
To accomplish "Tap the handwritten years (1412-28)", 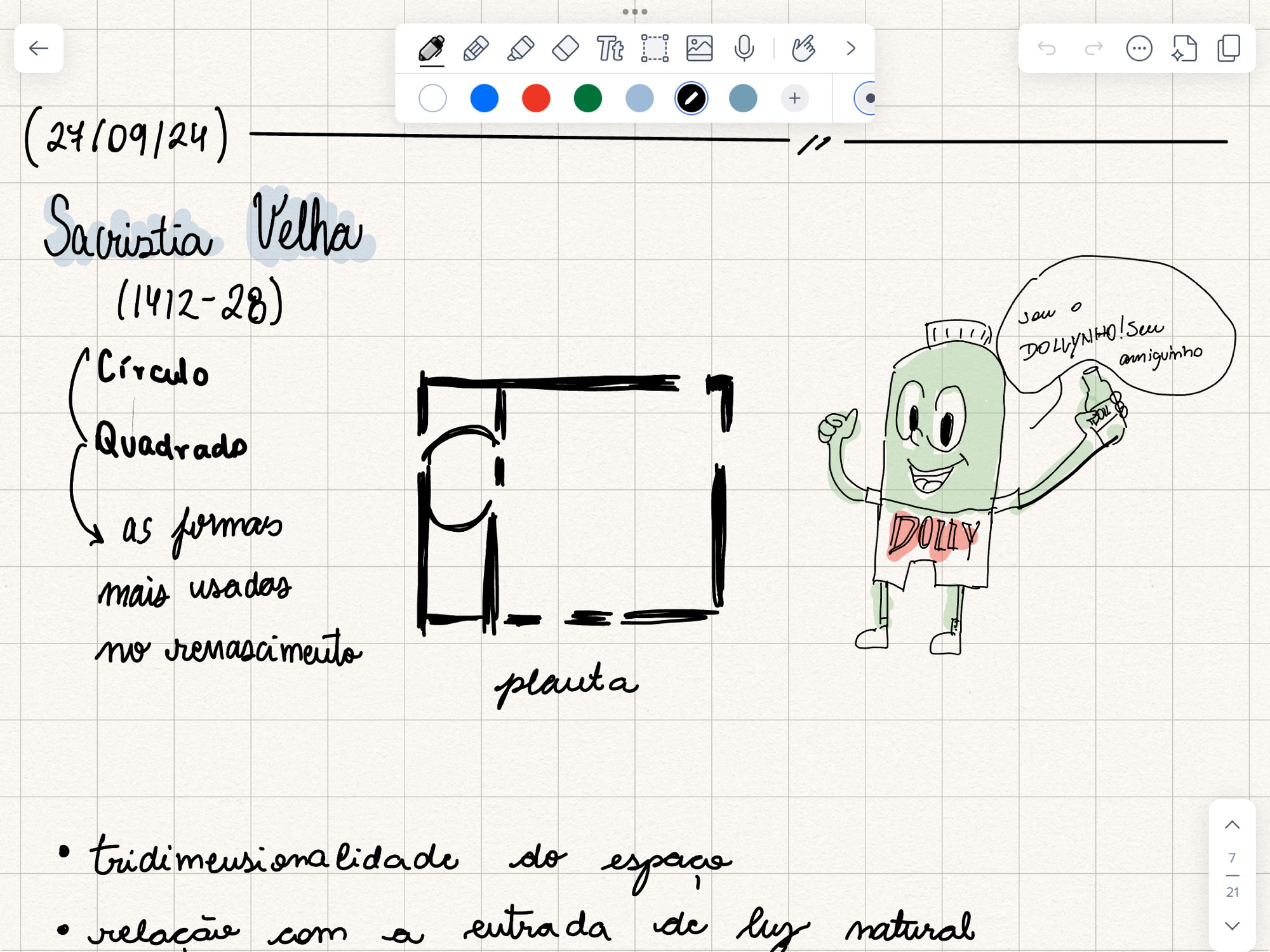I will click(x=200, y=301).
